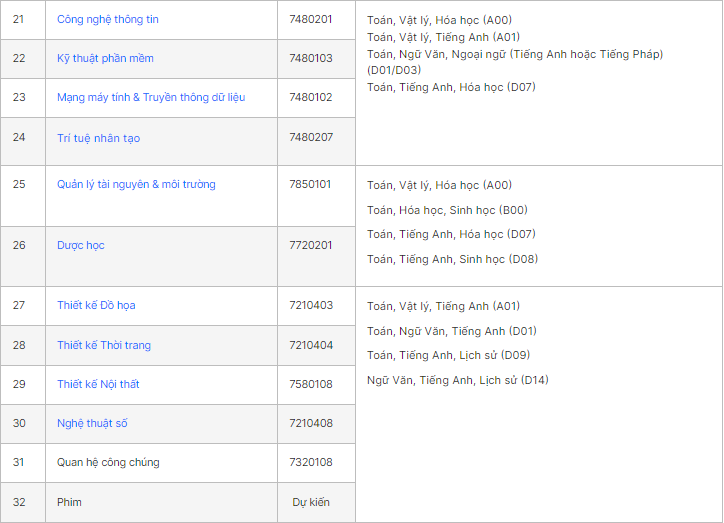Click the Ngữ Văn, Tiếng Anh, Lịch sử (D14) line
Image resolution: width=724 pixels, height=523 pixels.
458,381
